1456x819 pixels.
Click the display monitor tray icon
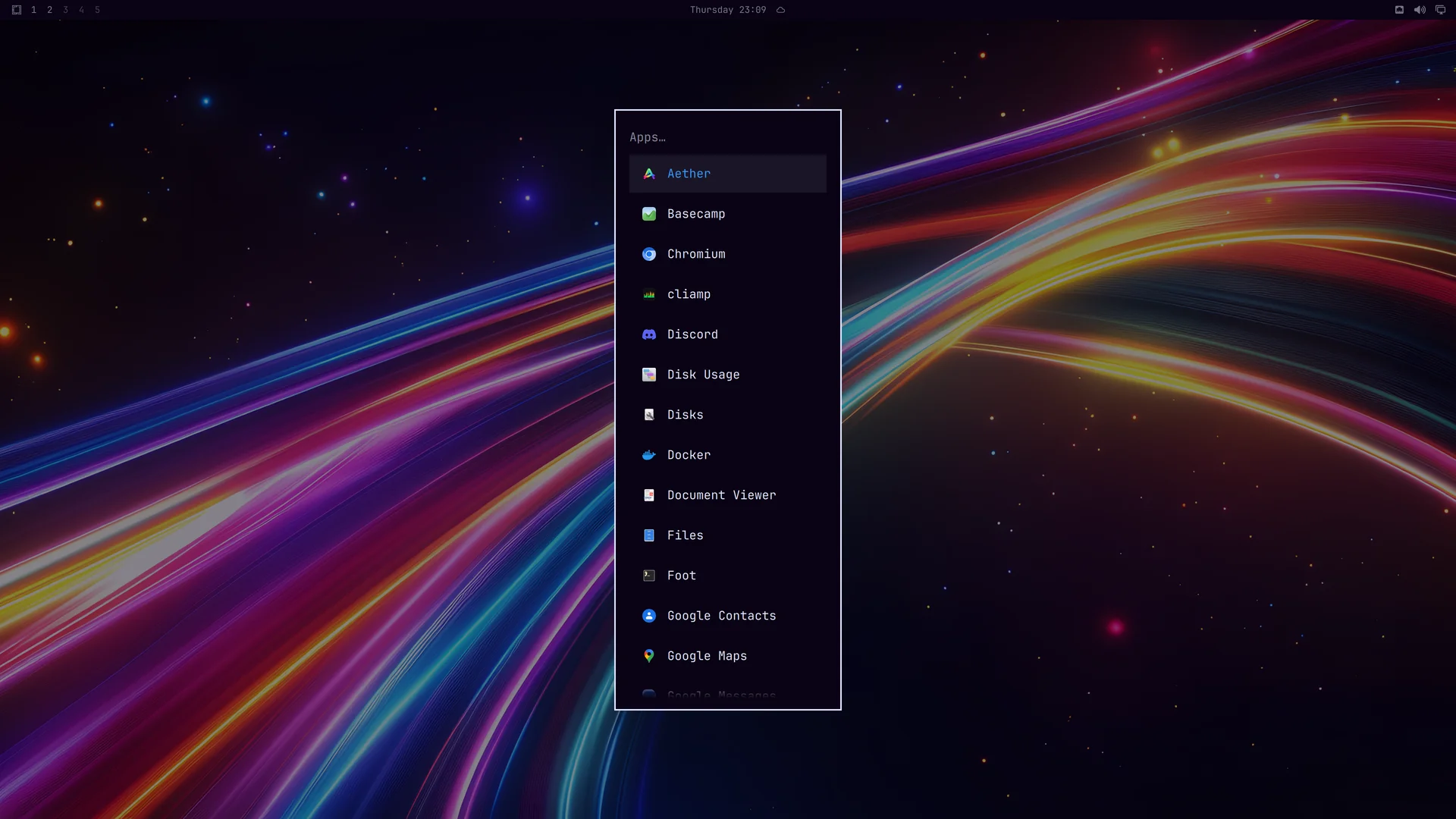[x=1440, y=10]
